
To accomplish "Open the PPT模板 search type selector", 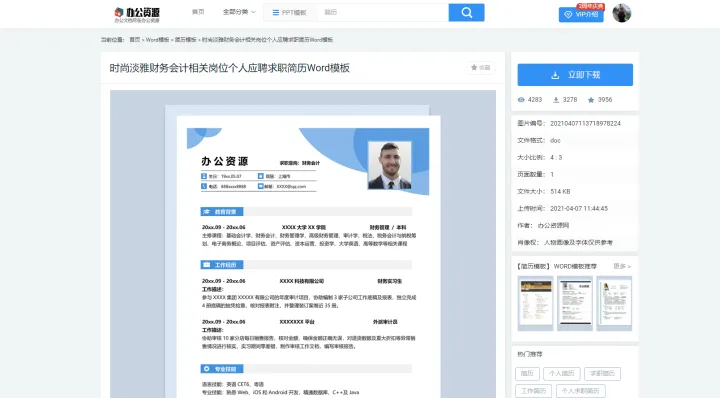I will point(289,12).
